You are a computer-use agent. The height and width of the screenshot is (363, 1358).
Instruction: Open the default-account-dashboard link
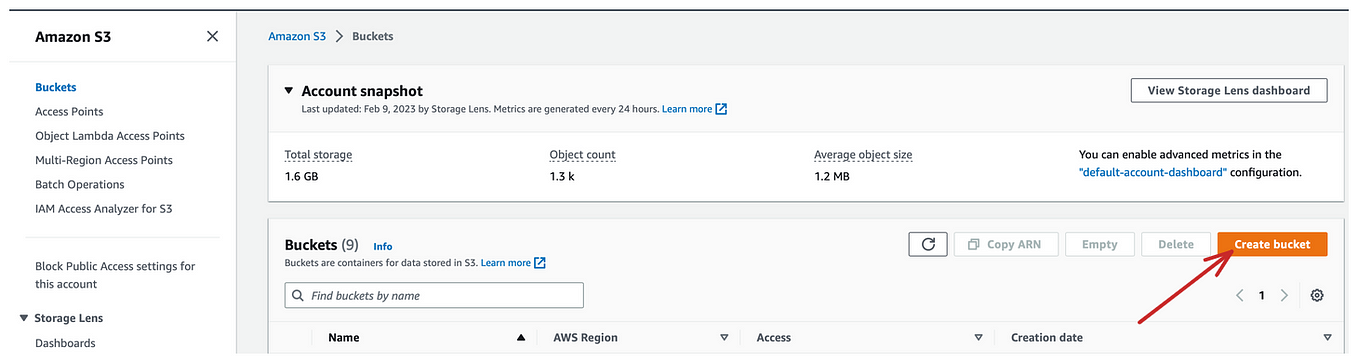point(1153,172)
